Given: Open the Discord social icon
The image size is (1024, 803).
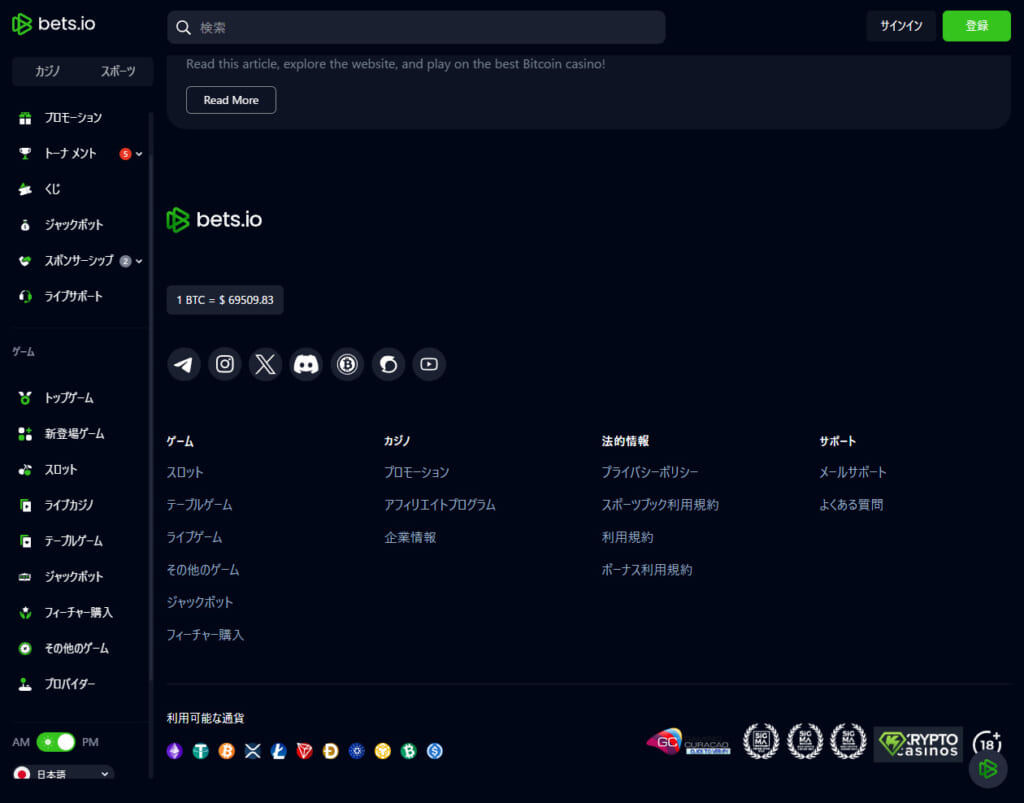Looking at the screenshot, I should click(306, 364).
